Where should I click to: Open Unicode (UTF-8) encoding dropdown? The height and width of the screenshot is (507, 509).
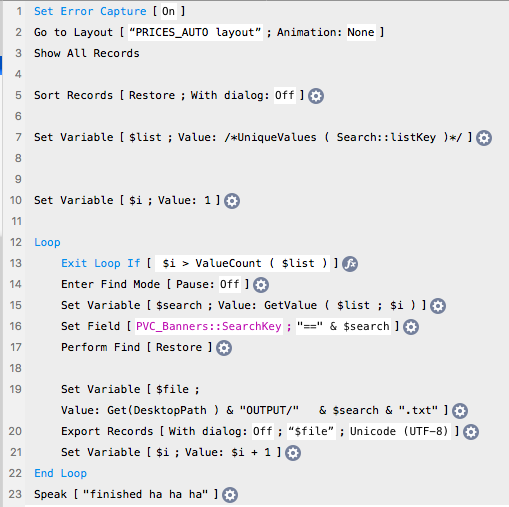(x=400, y=431)
